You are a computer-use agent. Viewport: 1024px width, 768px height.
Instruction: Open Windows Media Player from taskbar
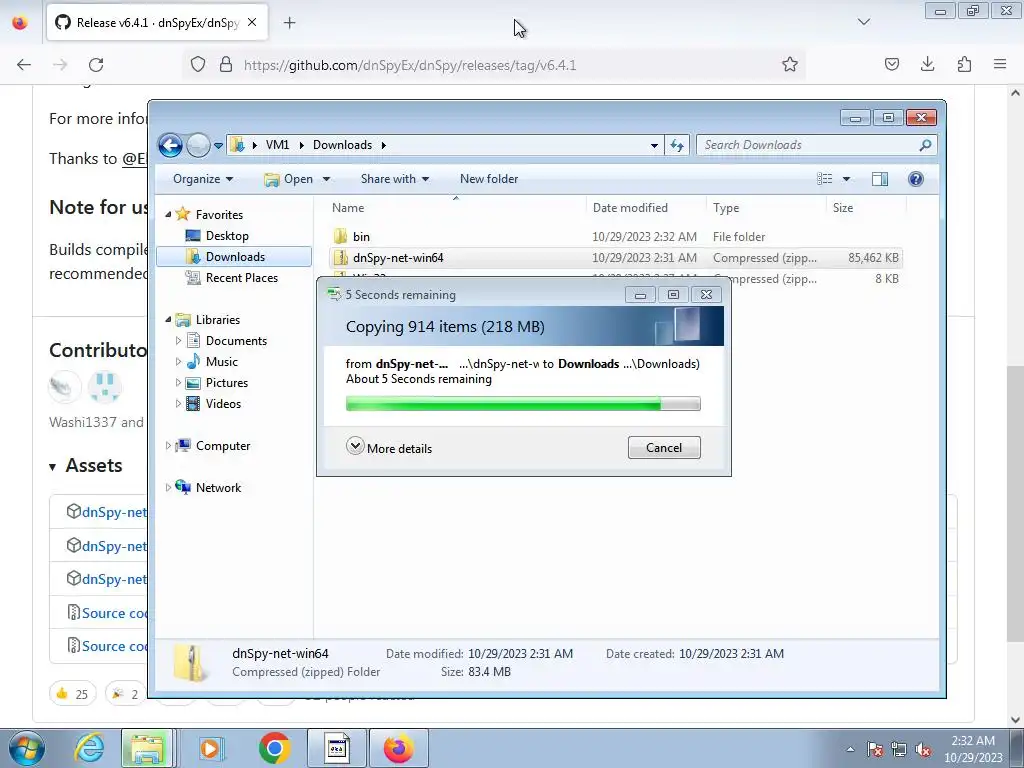[x=210, y=748]
